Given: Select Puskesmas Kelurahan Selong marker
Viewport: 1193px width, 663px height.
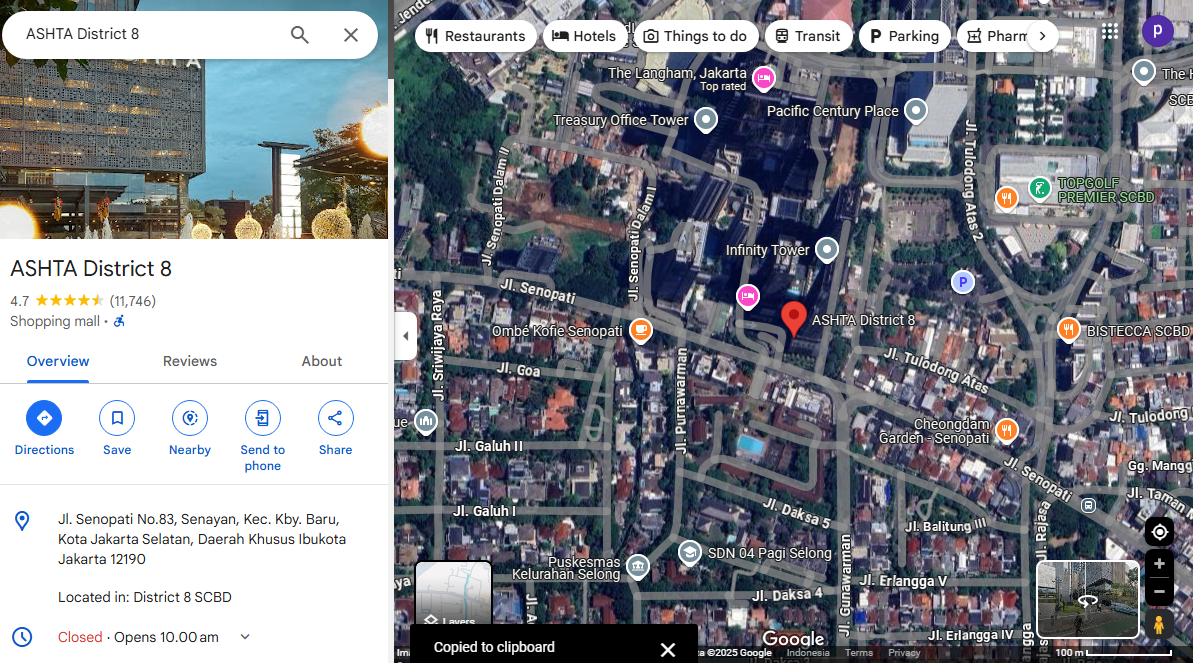Looking at the screenshot, I should tap(638, 566).
